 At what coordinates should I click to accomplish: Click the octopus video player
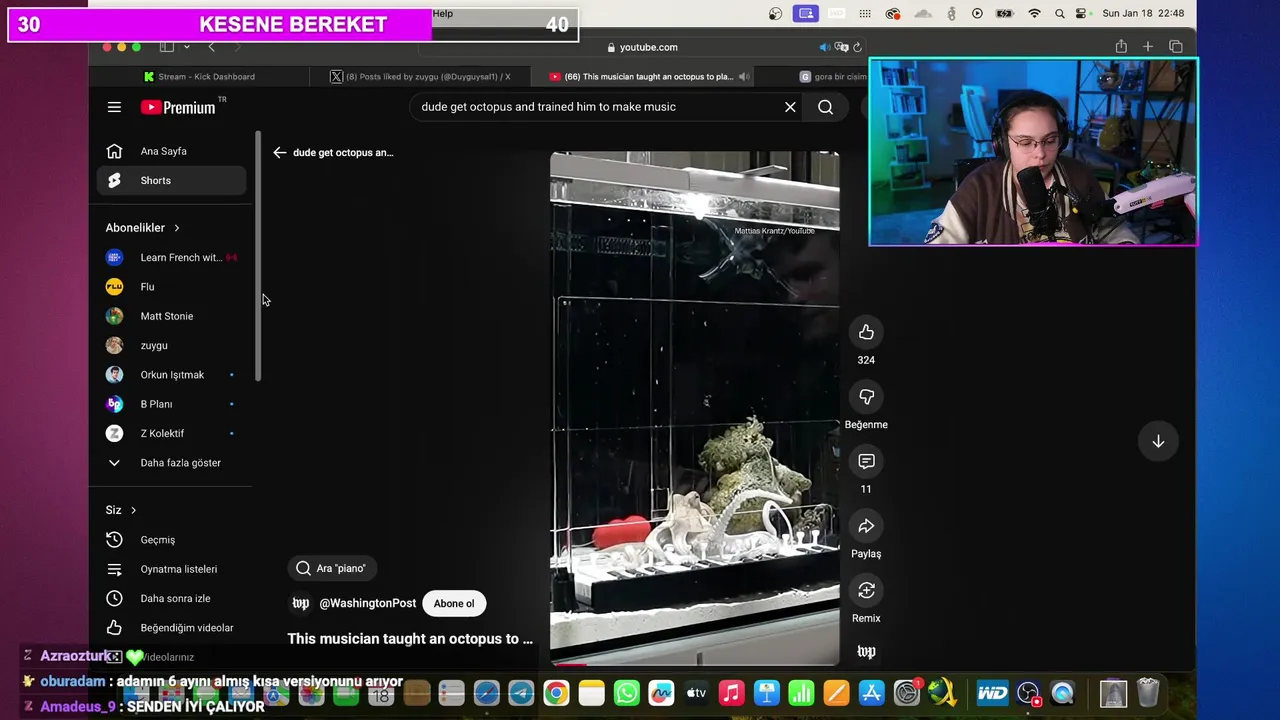click(694, 408)
